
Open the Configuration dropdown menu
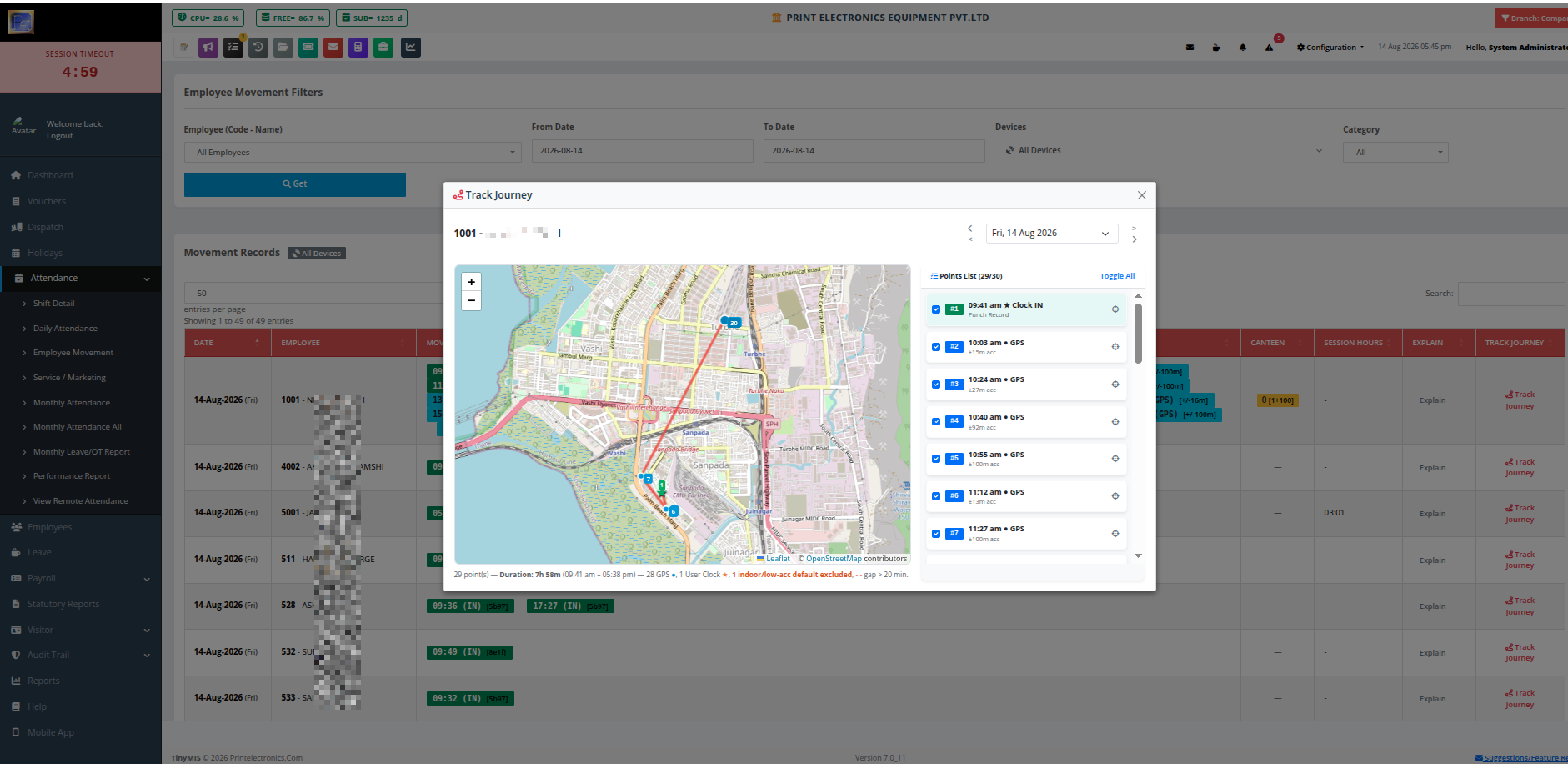coord(1330,48)
